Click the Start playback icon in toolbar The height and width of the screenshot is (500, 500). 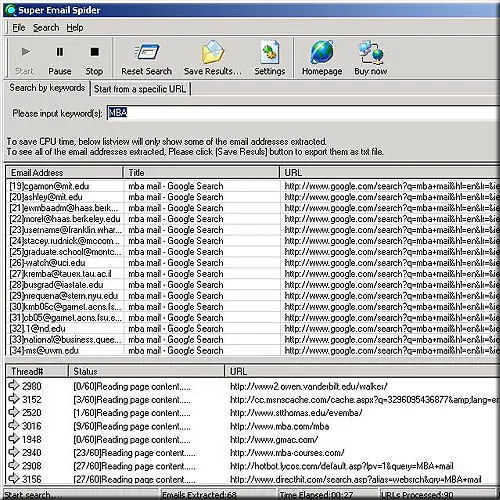click(25, 52)
